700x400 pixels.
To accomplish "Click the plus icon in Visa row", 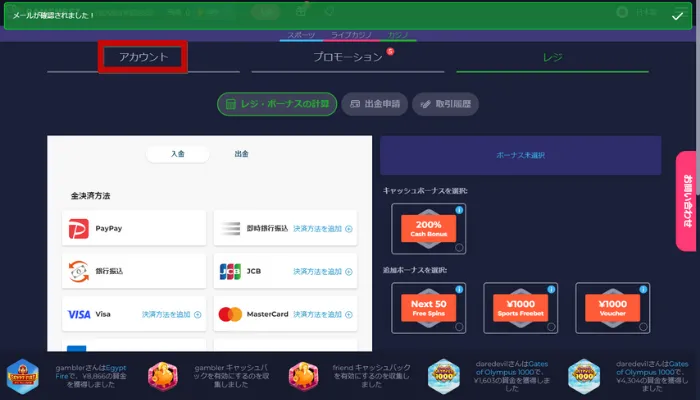I will pyautogui.click(x=197, y=315).
